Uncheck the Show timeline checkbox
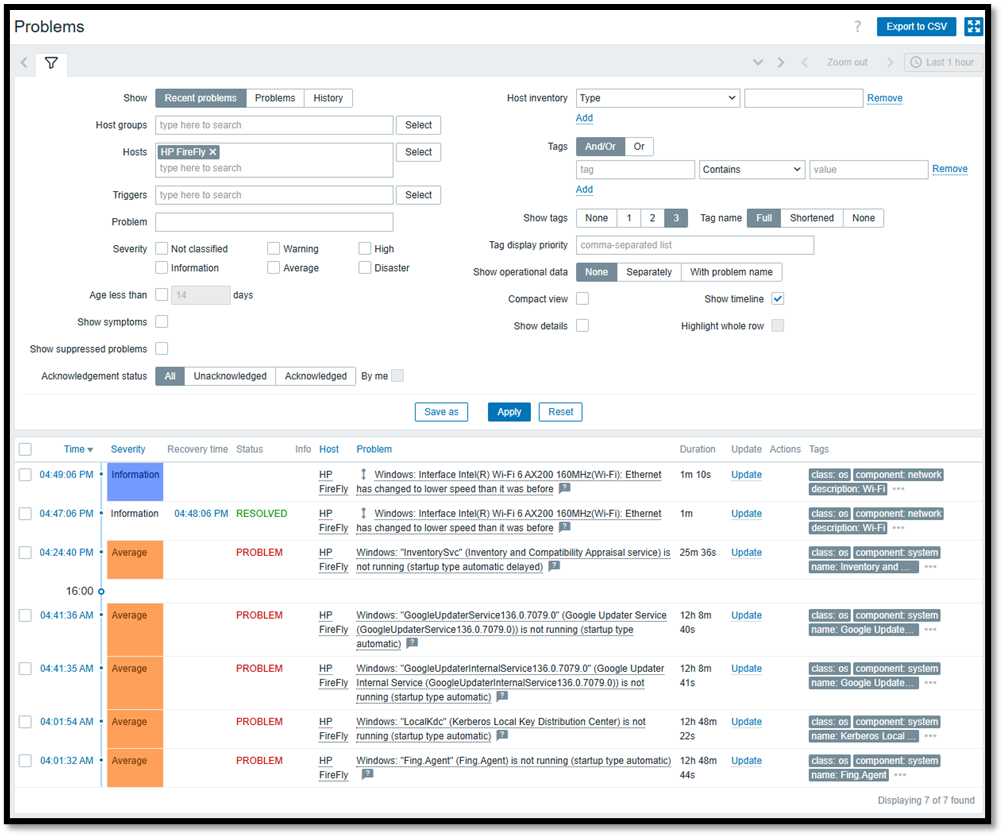Viewport: 1004px width, 837px height. pos(777,299)
